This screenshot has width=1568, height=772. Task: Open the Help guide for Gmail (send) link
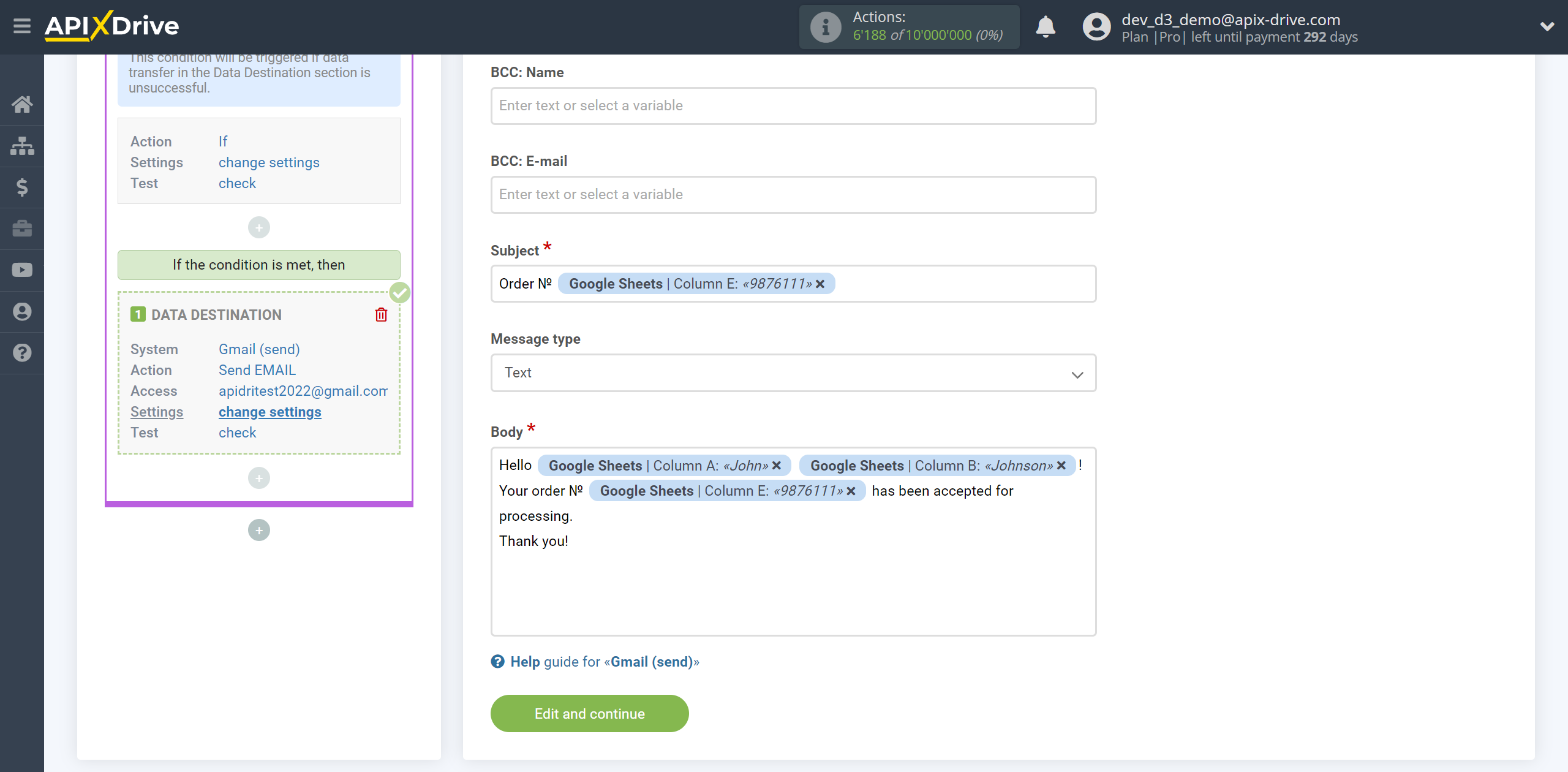[605, 662]
